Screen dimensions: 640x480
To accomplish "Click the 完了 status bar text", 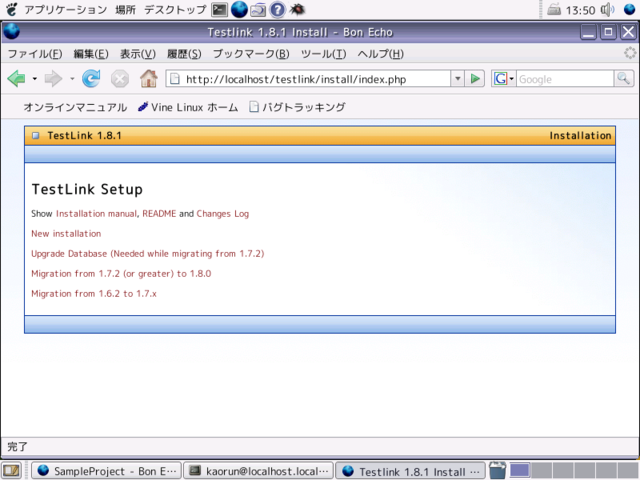I will tap(18, 447).
